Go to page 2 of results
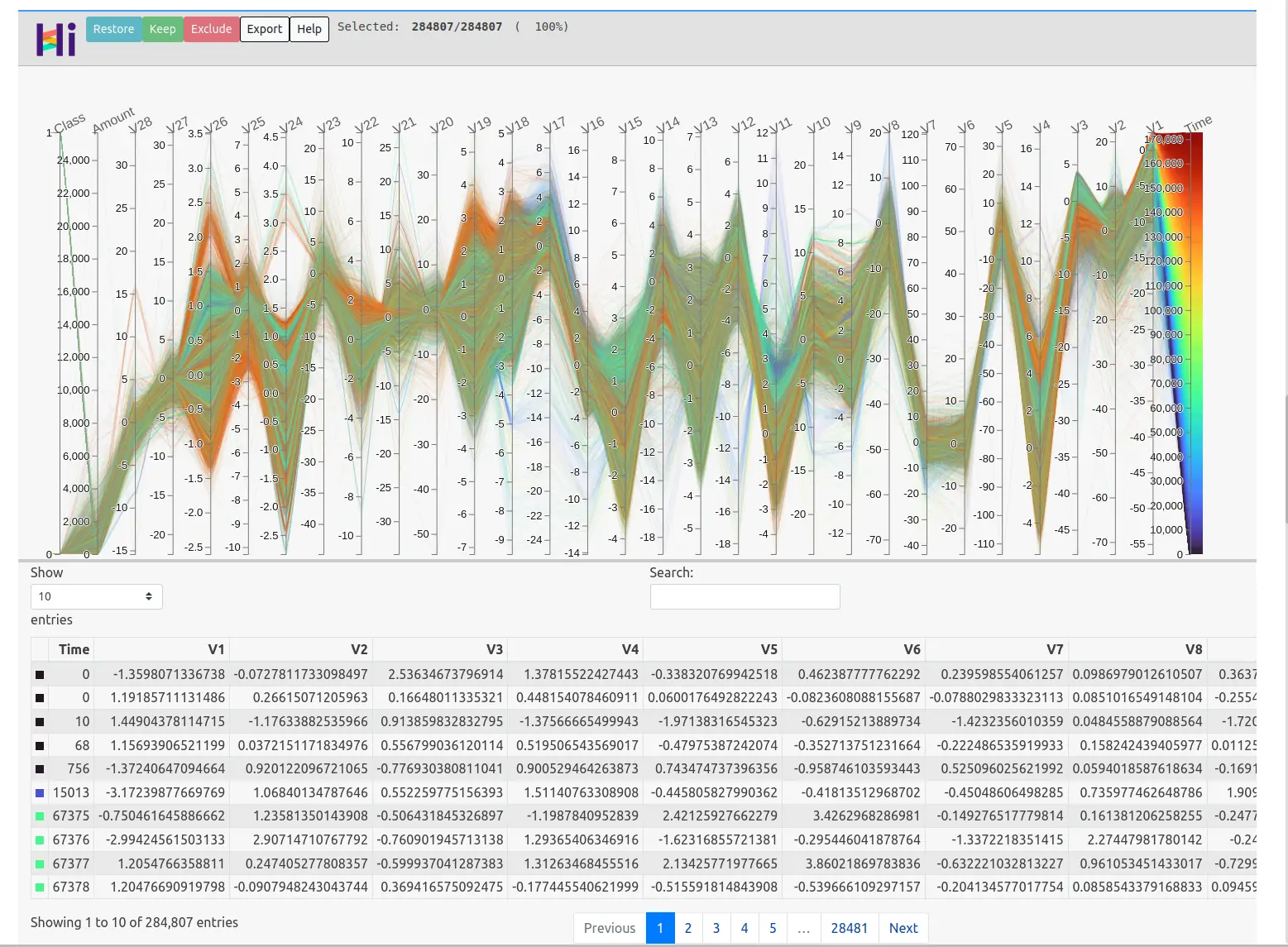 point(688,928)
